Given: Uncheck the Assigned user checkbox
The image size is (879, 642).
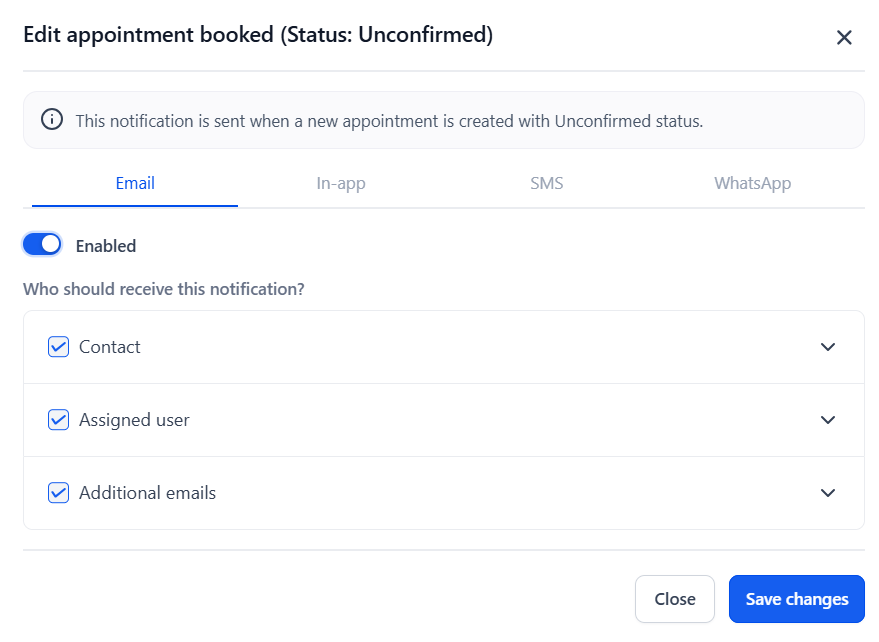Looking at the screenshot, I should [x=58, y=420].
